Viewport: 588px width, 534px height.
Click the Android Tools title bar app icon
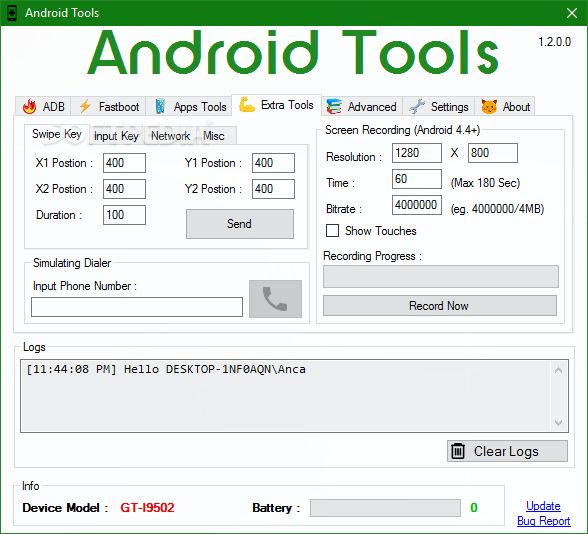pos(12,13)
